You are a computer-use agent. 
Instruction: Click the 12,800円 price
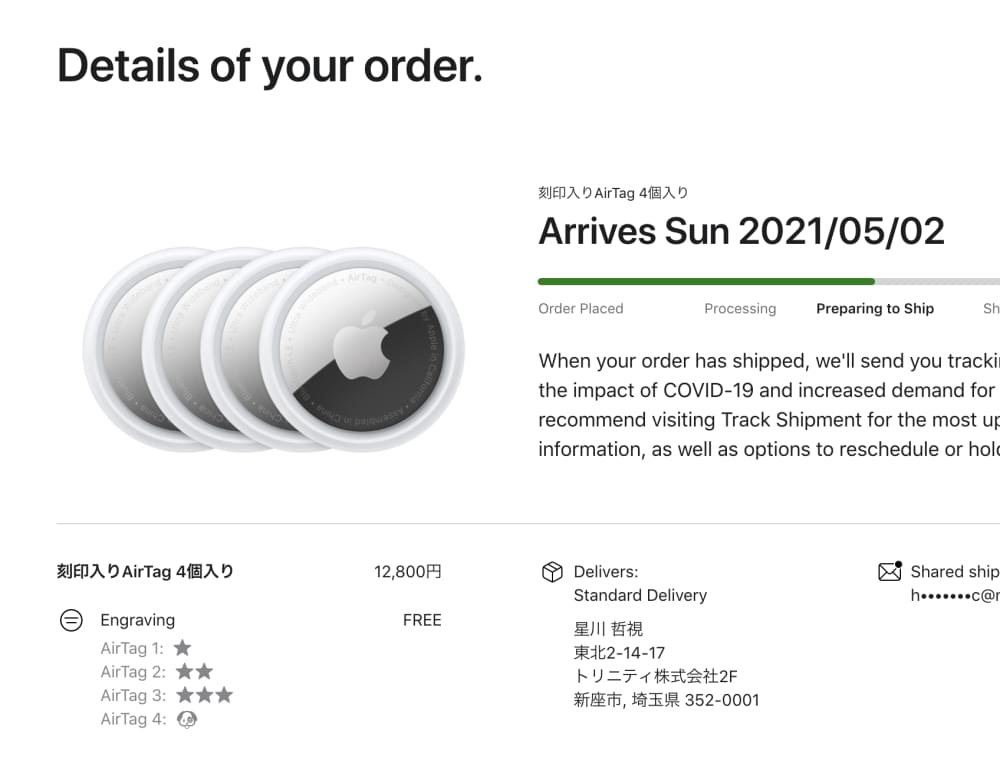point(407,572)
